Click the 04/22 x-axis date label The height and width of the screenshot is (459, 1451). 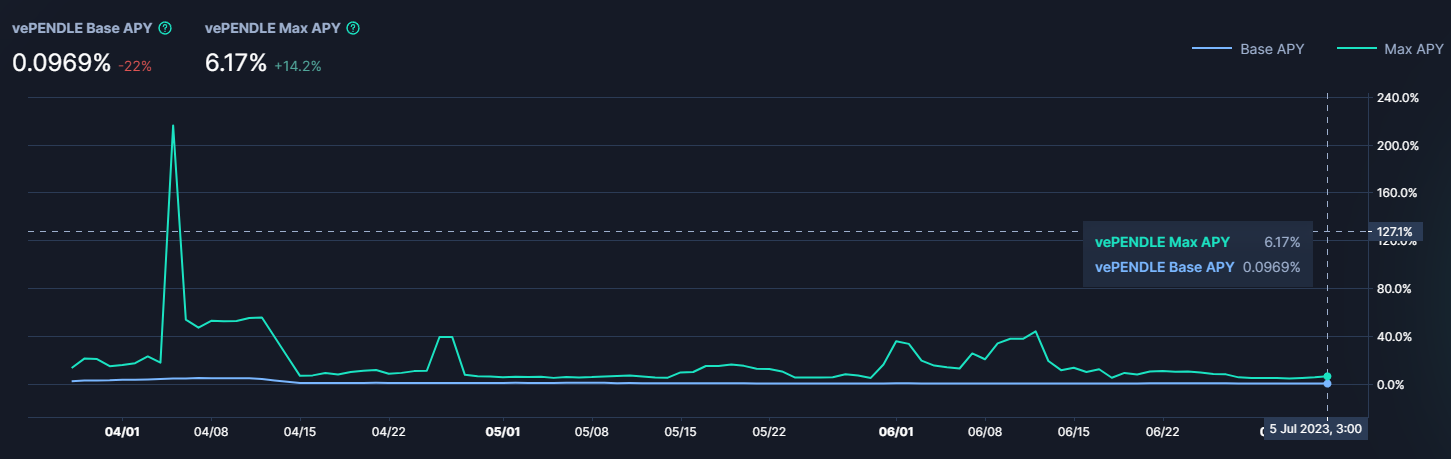388,432
